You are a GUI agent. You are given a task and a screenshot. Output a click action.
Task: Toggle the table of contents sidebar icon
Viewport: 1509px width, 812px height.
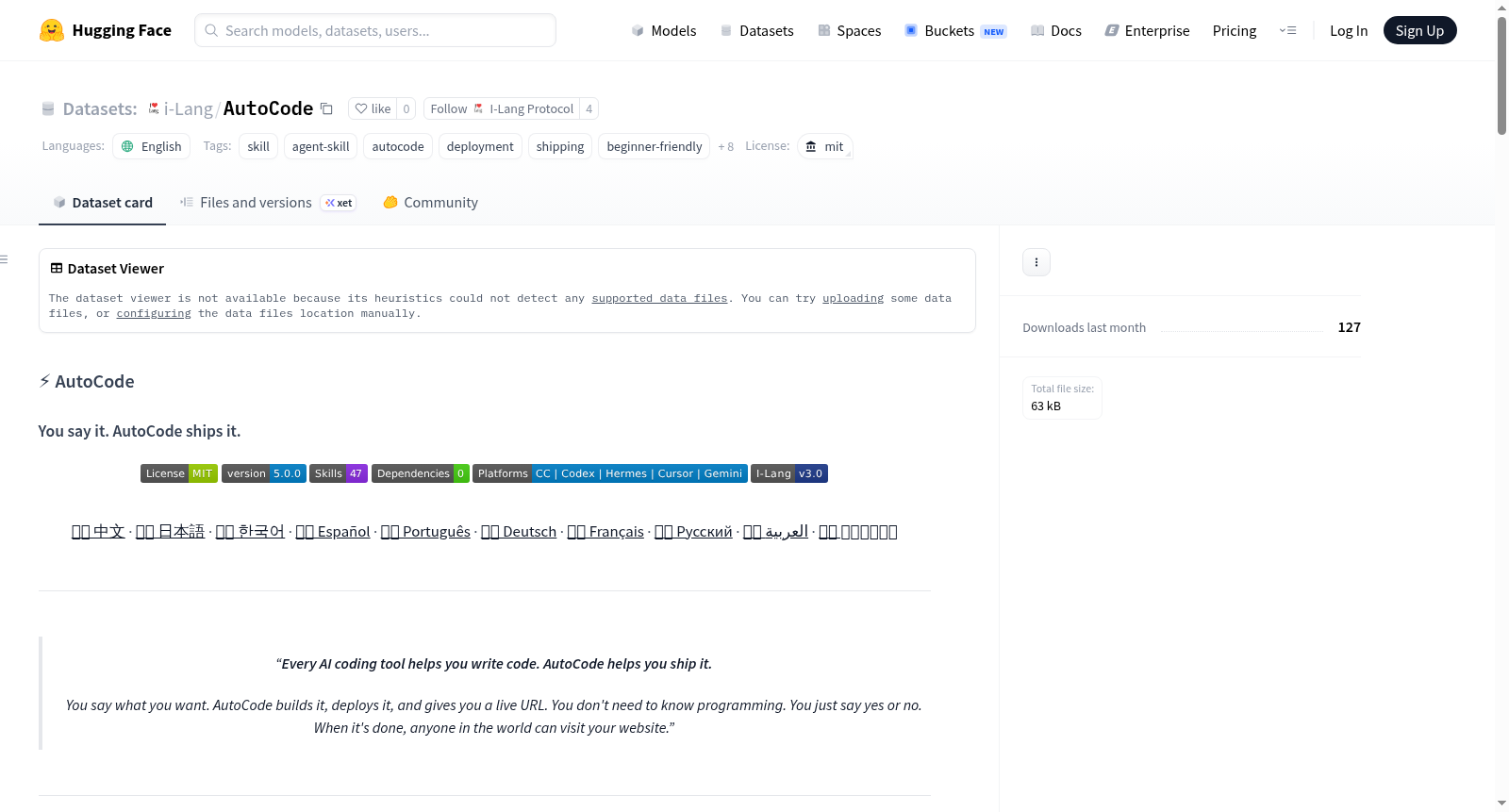pos(5,259)
